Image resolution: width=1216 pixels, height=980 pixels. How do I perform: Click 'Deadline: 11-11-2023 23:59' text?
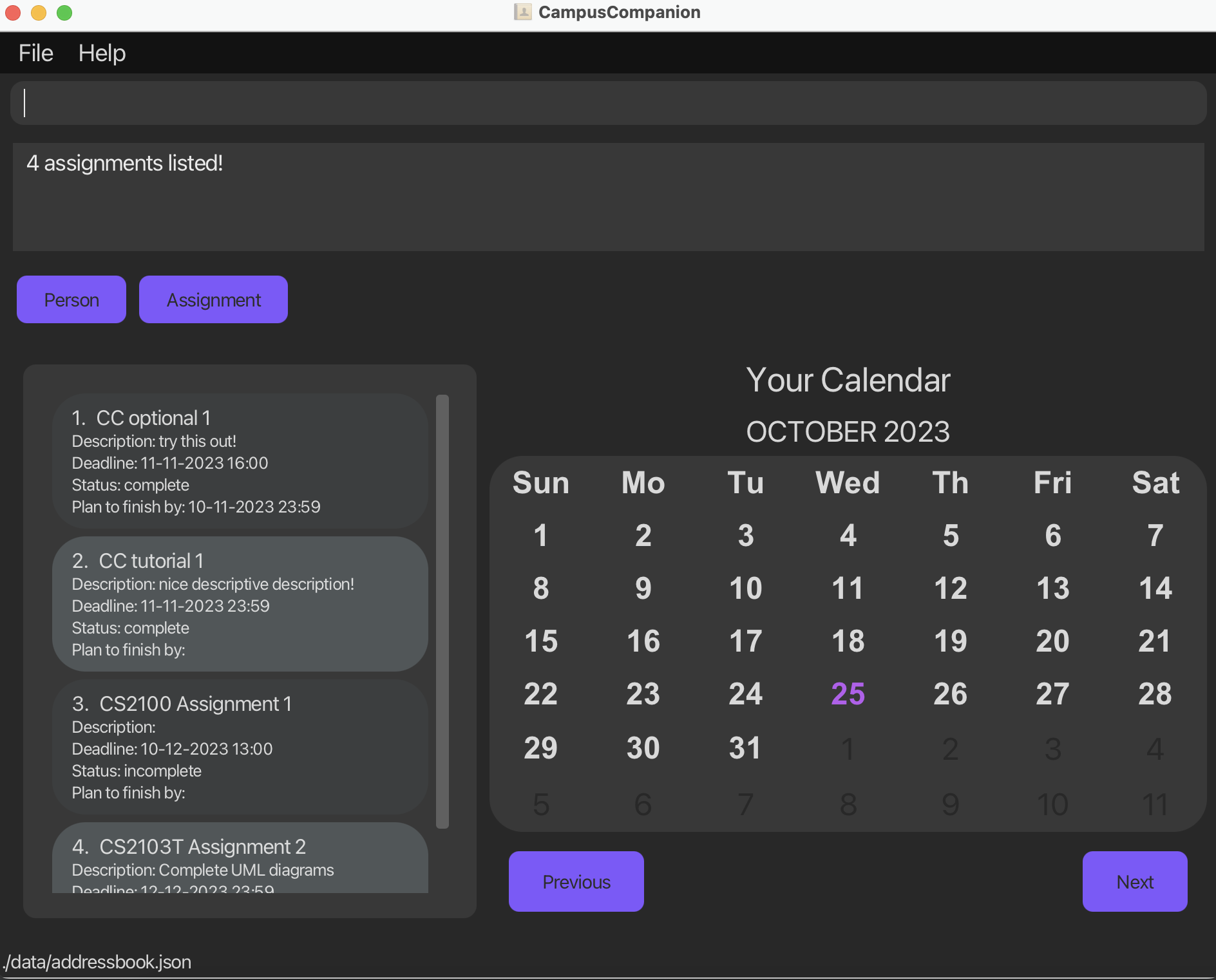click(x=171, y=606)
